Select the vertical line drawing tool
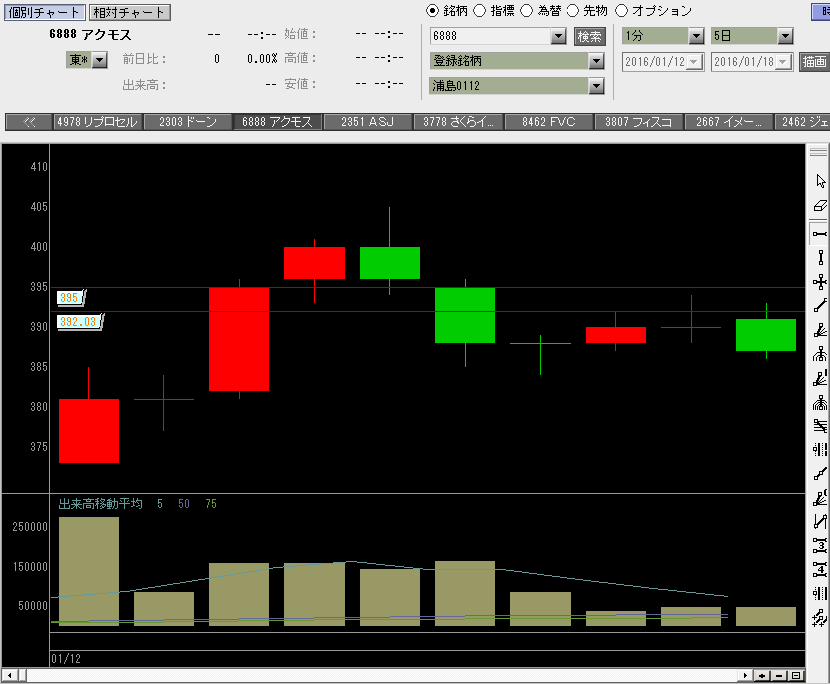 pos(820,258)
